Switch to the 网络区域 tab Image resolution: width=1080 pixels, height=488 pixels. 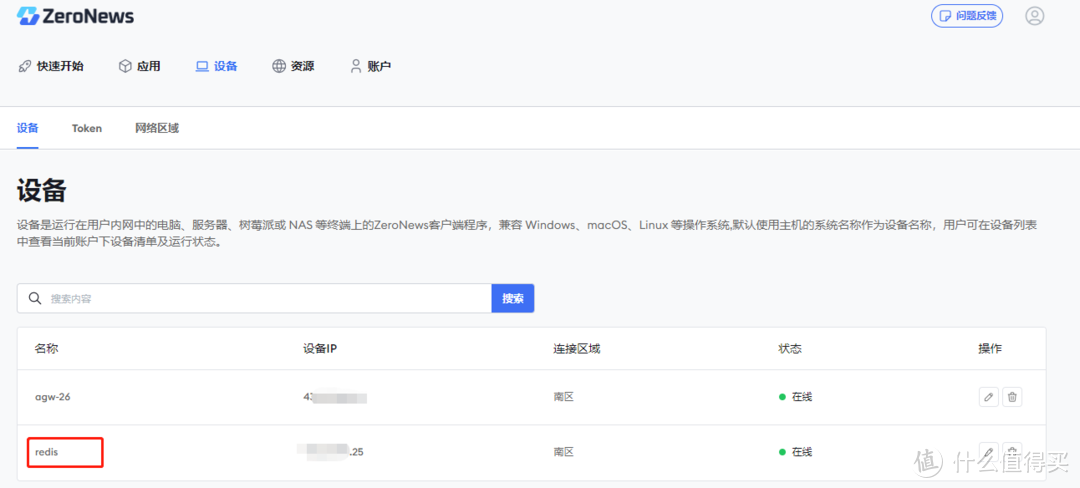point(157,128)
